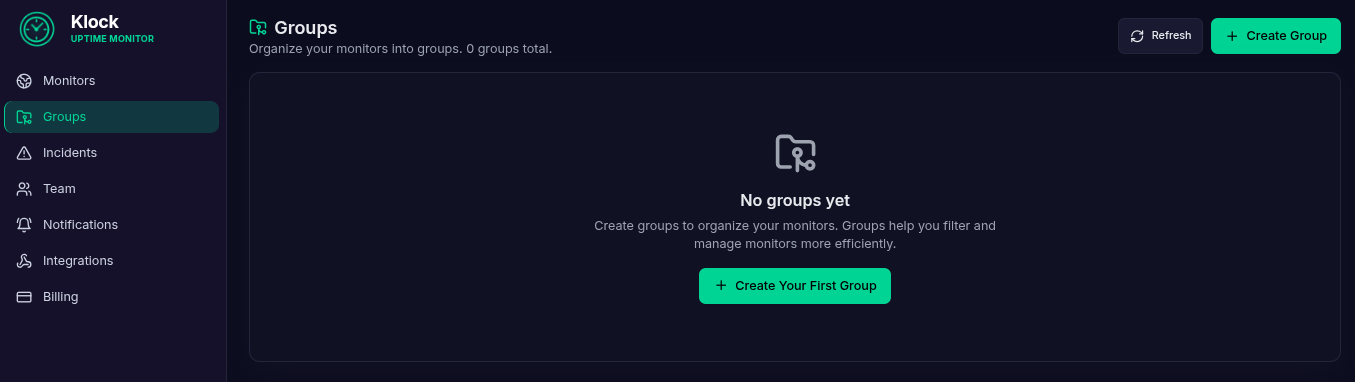Refresh the groups list
This screenshot has width=1355, height=382.
click(1160, 36)
